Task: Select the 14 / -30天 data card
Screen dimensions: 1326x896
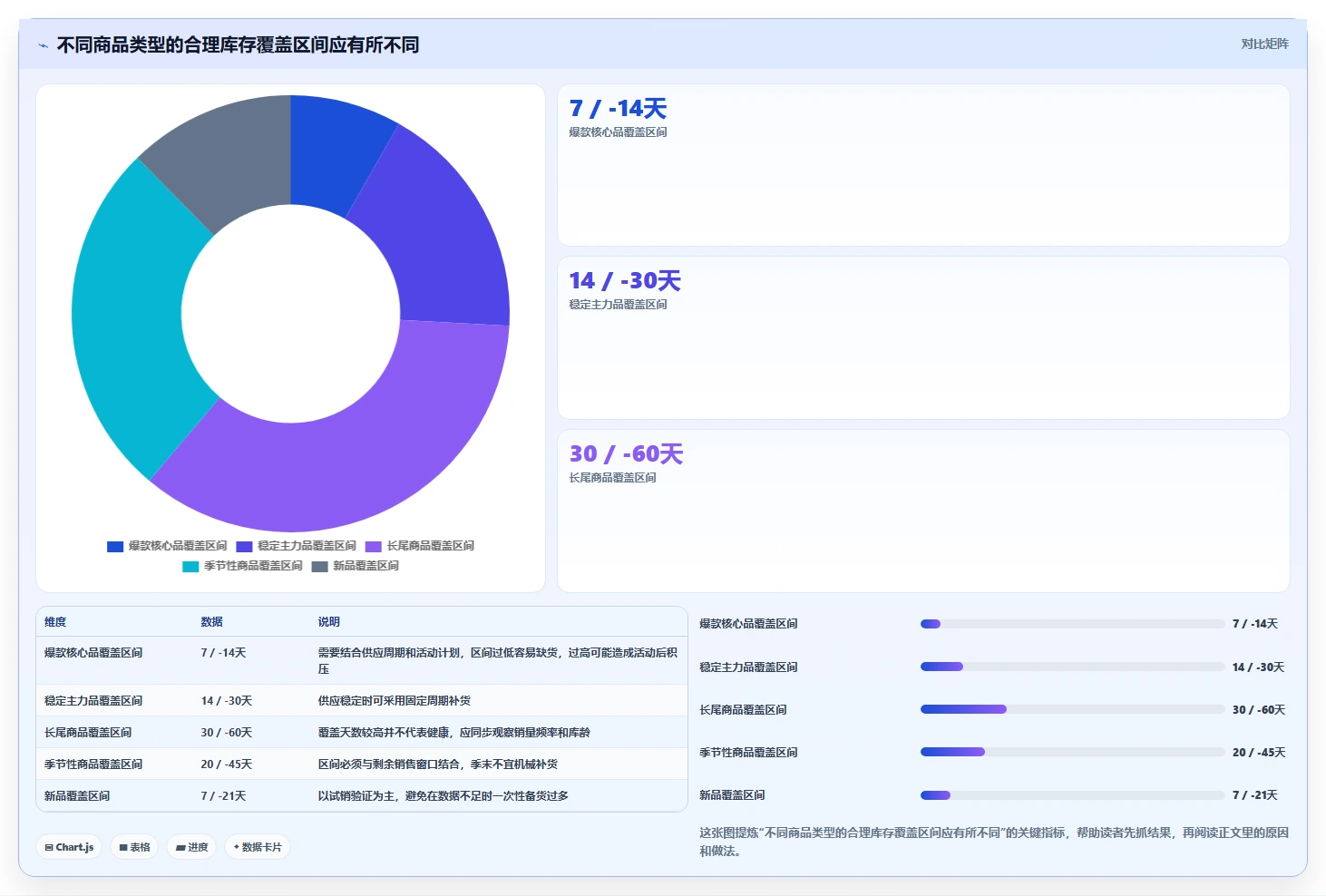Action: (x=923, y=337)
